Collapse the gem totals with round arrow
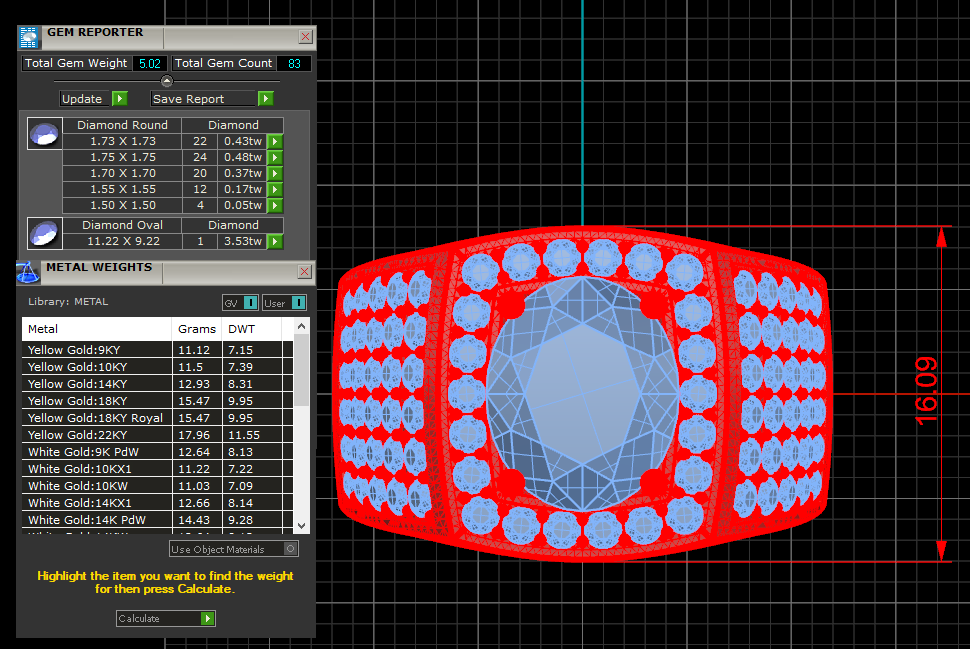970x649 pixels. [167, 81]
